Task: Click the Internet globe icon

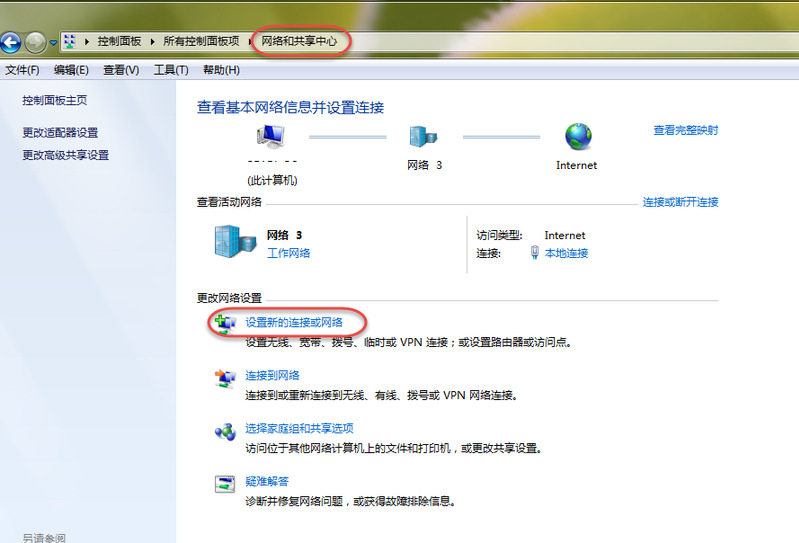Action: [x=577, y=137]
